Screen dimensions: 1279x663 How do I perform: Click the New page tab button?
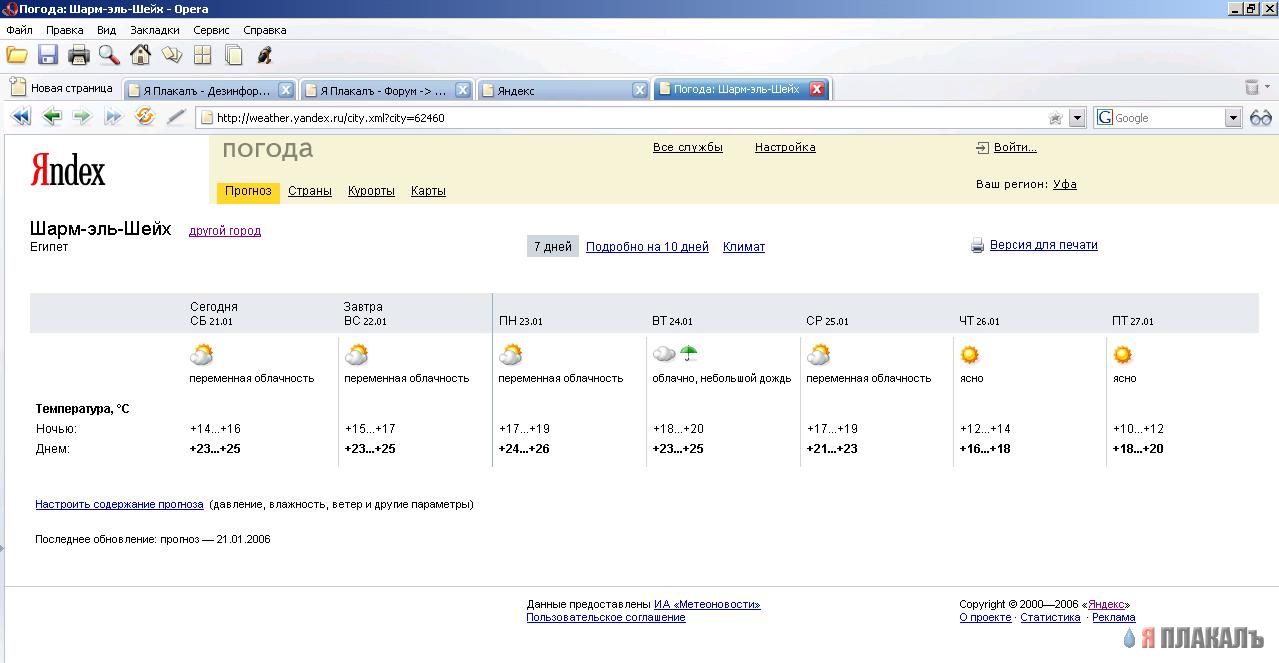(x=62, y=88)
